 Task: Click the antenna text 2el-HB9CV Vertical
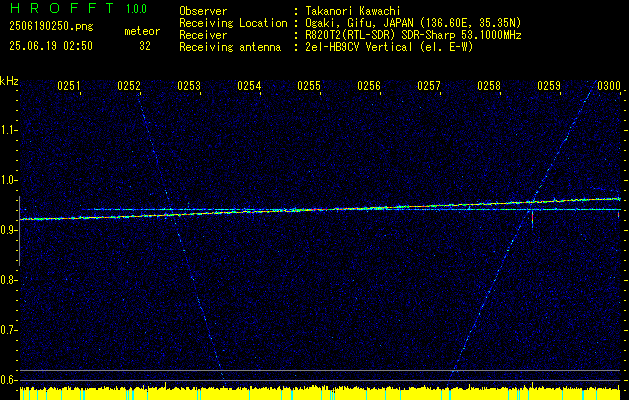coord(359,47)
